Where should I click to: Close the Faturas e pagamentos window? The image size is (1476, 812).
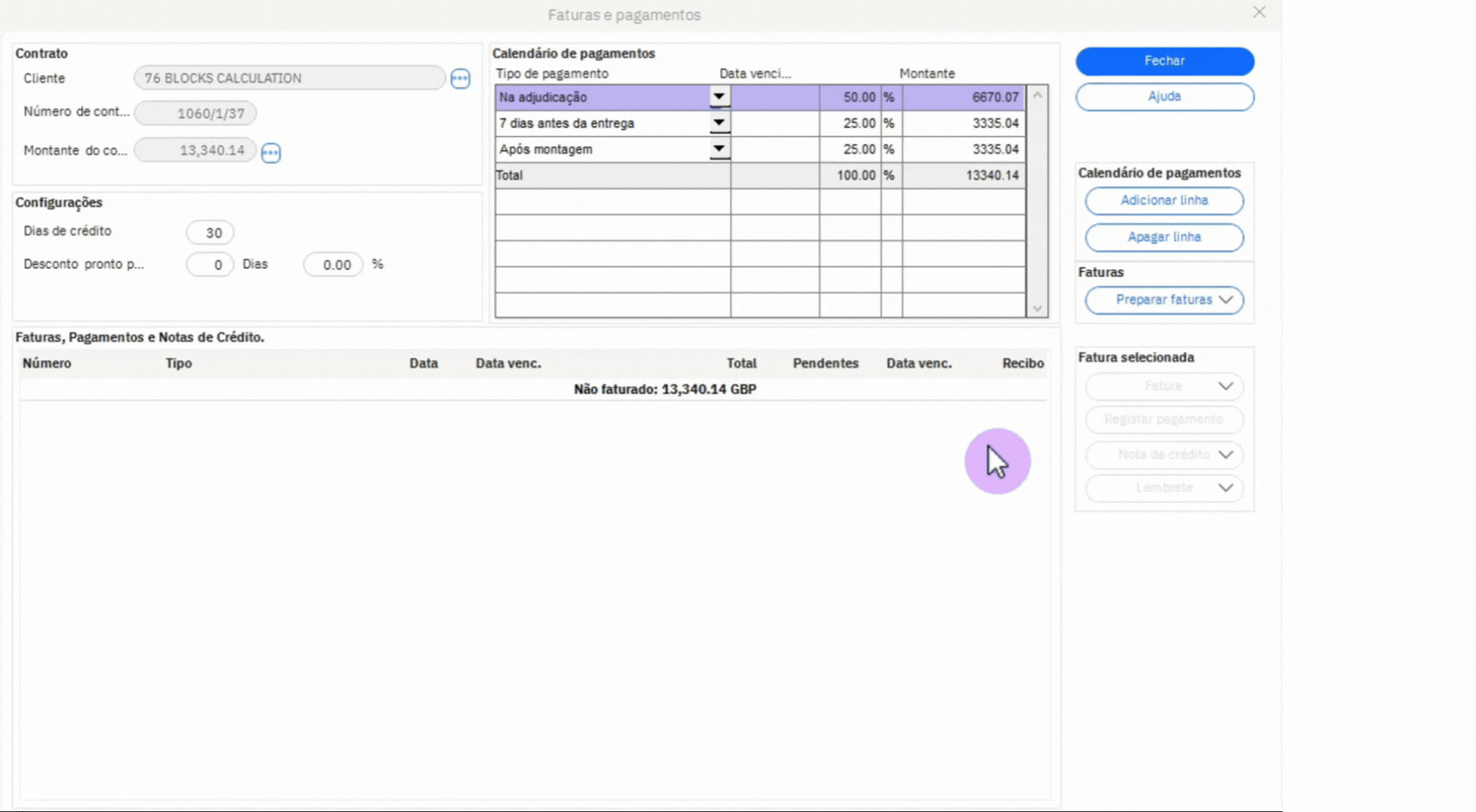click(1259, 12)
